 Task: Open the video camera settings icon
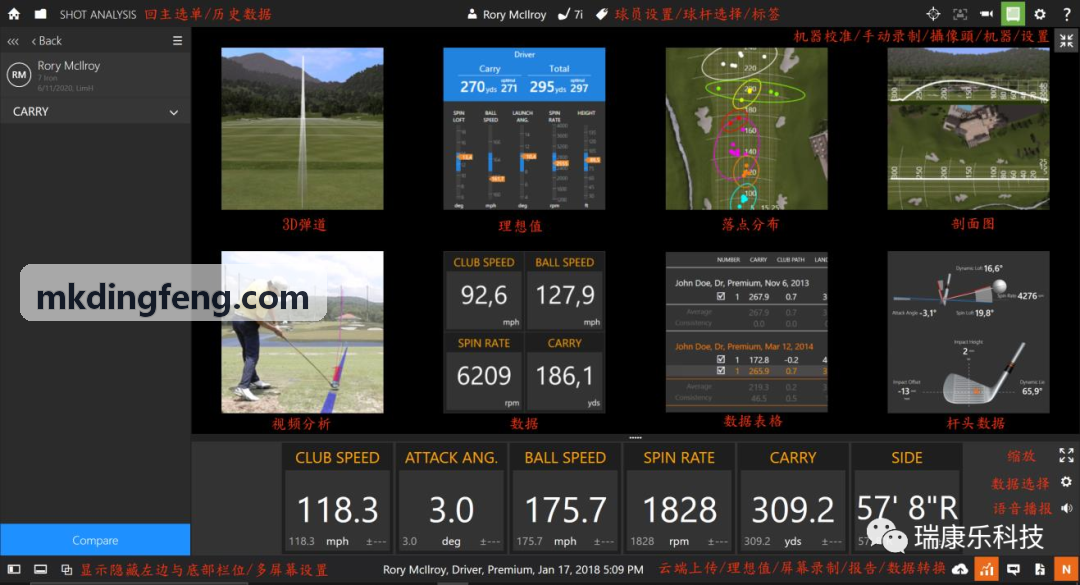[x=986, y=14]
